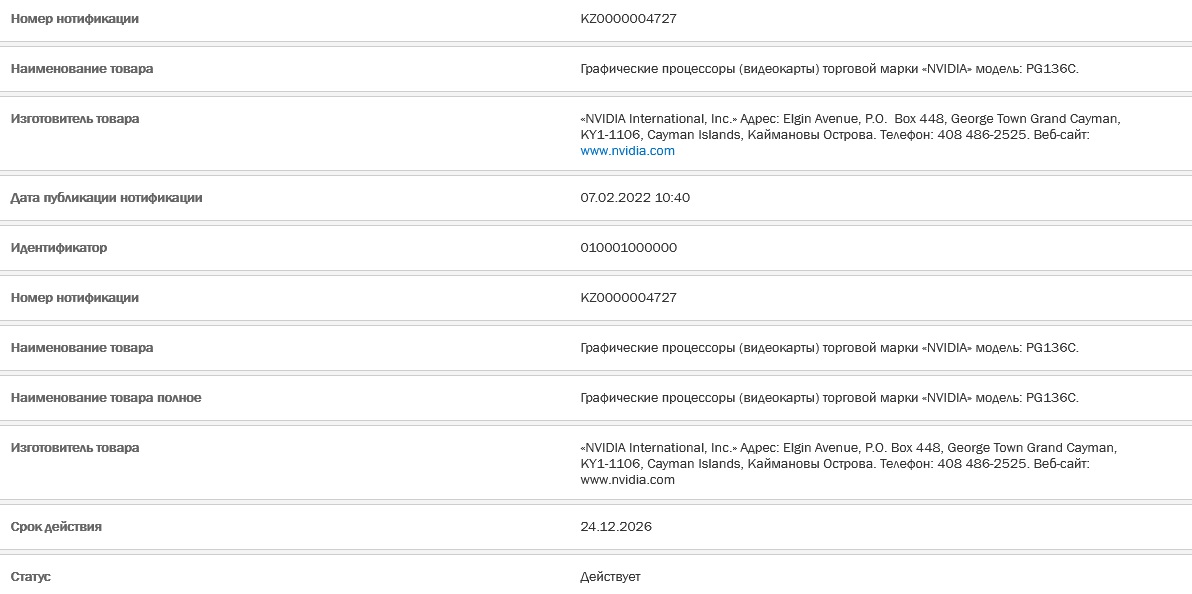
Task: Select the status value Действует
Action: tap(610, 577)
